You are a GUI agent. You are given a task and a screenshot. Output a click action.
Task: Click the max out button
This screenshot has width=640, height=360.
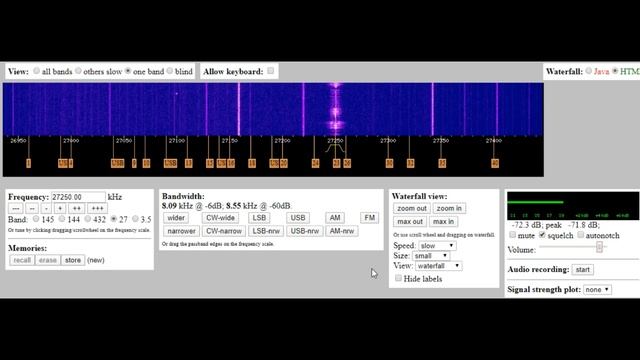click(410, 222)
